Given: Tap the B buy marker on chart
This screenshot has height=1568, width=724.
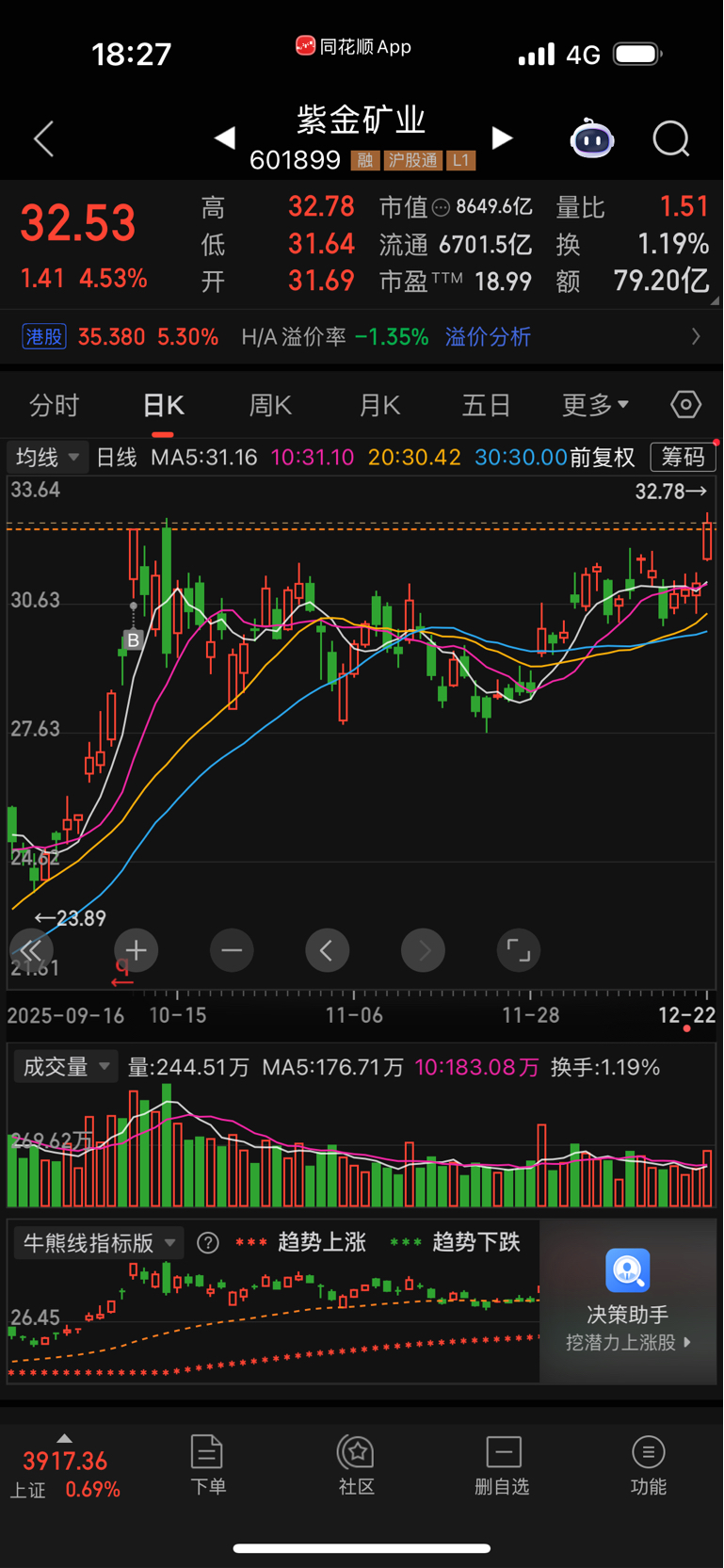Looking at the screenshot, I should pos(133,640).
